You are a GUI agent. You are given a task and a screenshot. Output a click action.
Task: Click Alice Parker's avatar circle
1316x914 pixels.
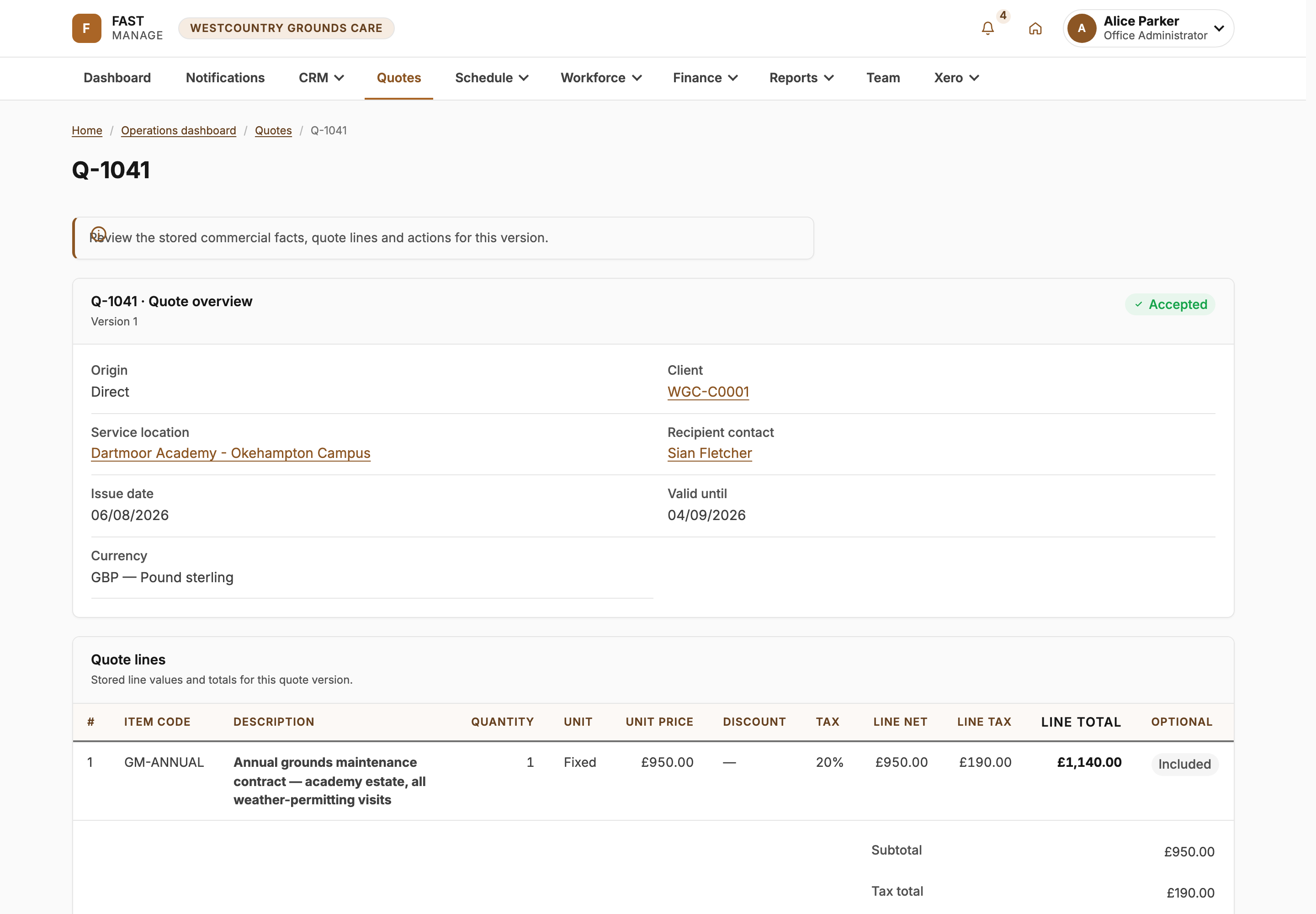[1081, 28]
